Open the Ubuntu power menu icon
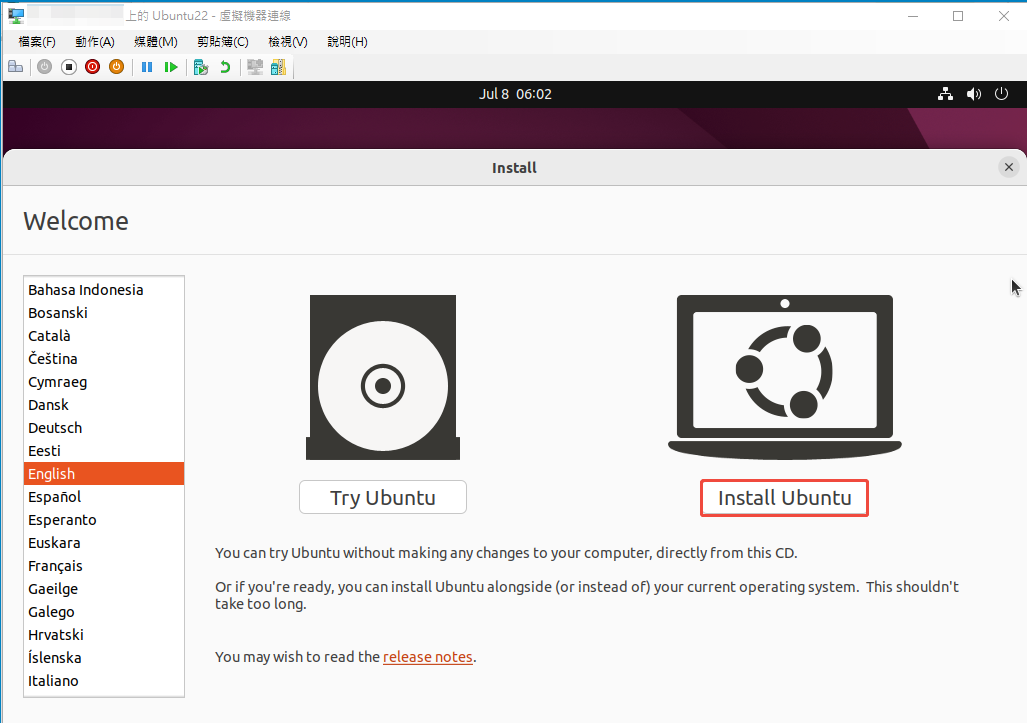Viewport: 1027px width, 723px height. tap(1001, 94)
